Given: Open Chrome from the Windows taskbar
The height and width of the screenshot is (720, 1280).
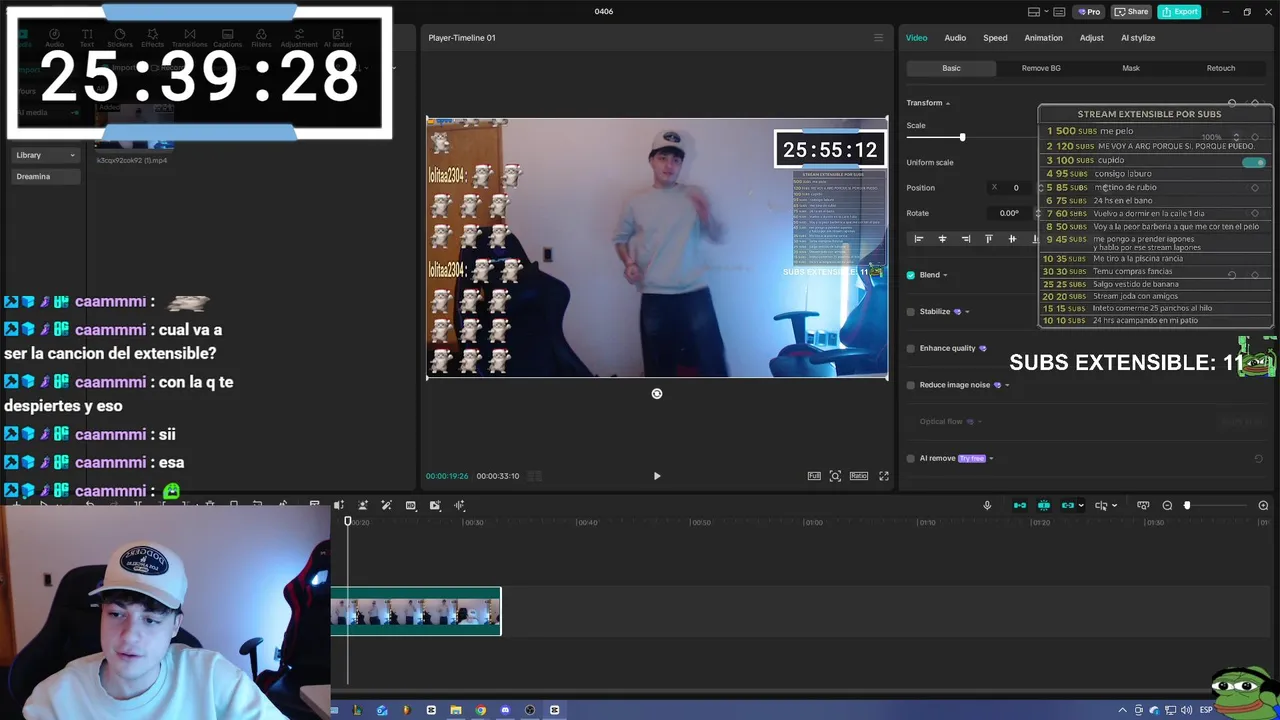Looking at the screenshot, I should 480,710.
